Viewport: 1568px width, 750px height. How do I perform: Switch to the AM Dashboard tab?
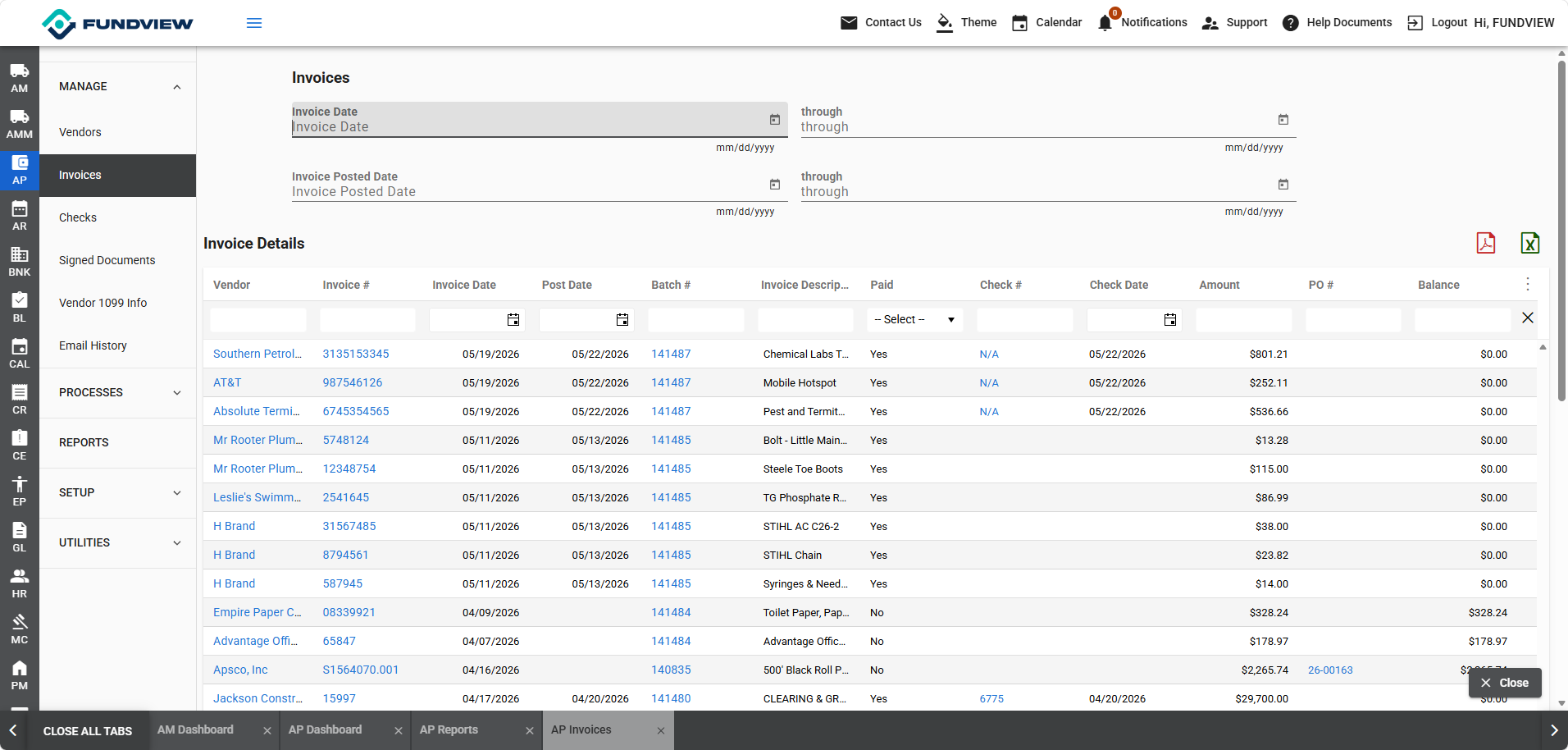pos(195,729)
